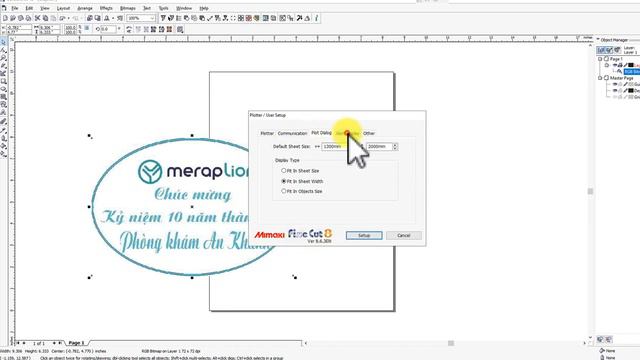Click New Master Layer icon at docker bottom
Screen dimensions: 640x360
click(608, 339)
